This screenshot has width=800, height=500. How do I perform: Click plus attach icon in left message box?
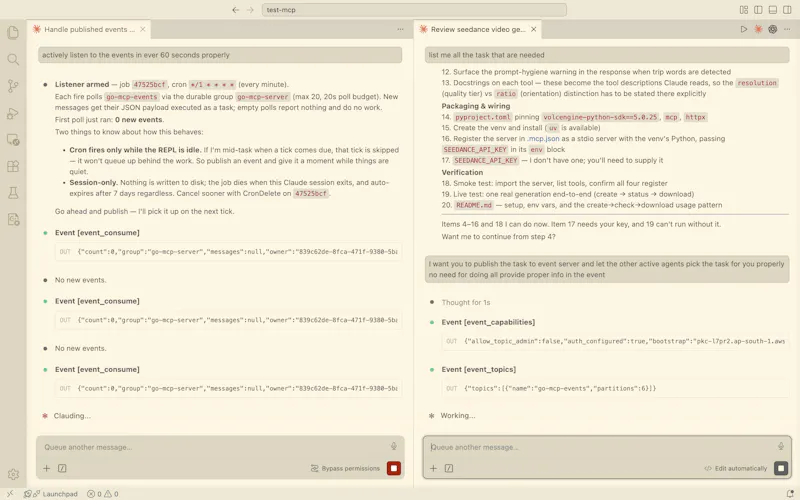pyautogui.click(x=46, y=468)
